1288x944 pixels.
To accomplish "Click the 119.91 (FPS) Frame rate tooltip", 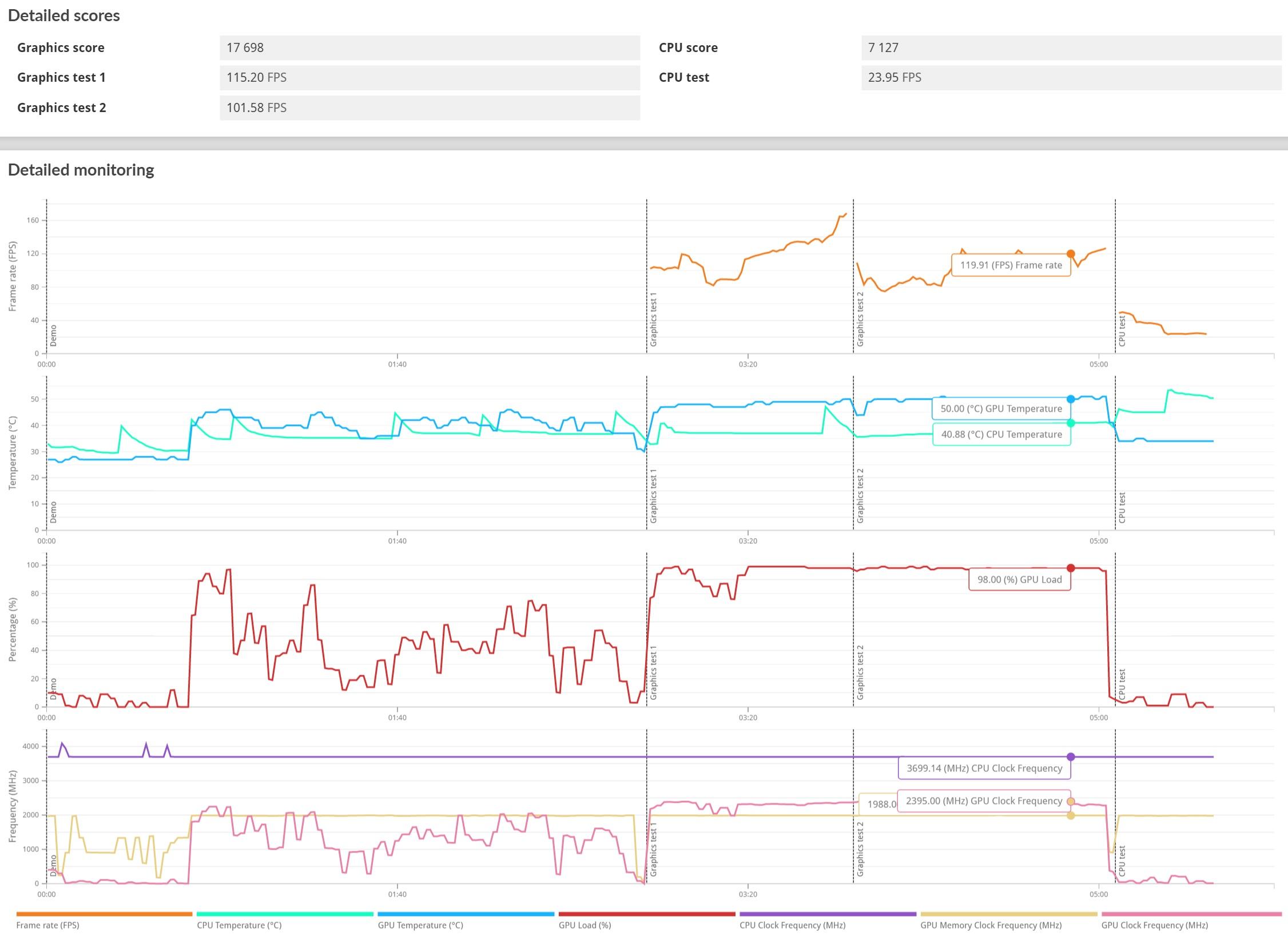I will 1011,265.
